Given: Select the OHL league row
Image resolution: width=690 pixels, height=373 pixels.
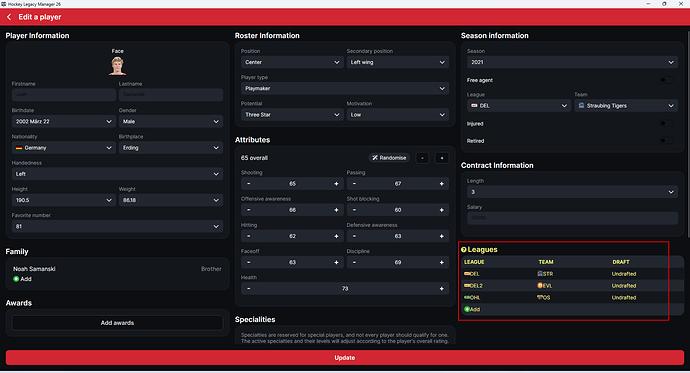Looking at the screenshot, I should (x=573, y=297).
